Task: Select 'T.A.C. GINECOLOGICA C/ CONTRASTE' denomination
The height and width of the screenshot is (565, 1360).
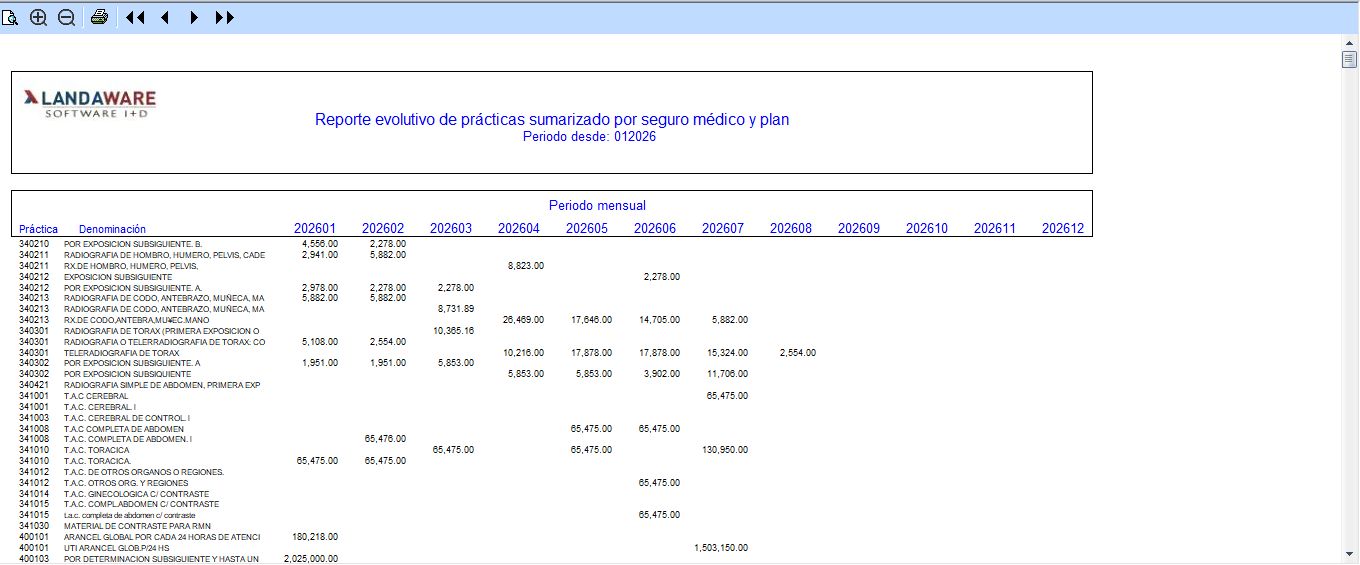Action: click(x=137, y=496)
